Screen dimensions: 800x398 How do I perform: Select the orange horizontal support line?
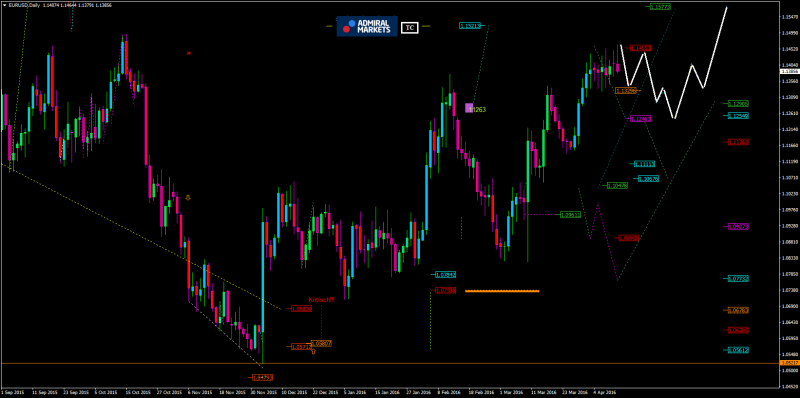click(390, 363)
